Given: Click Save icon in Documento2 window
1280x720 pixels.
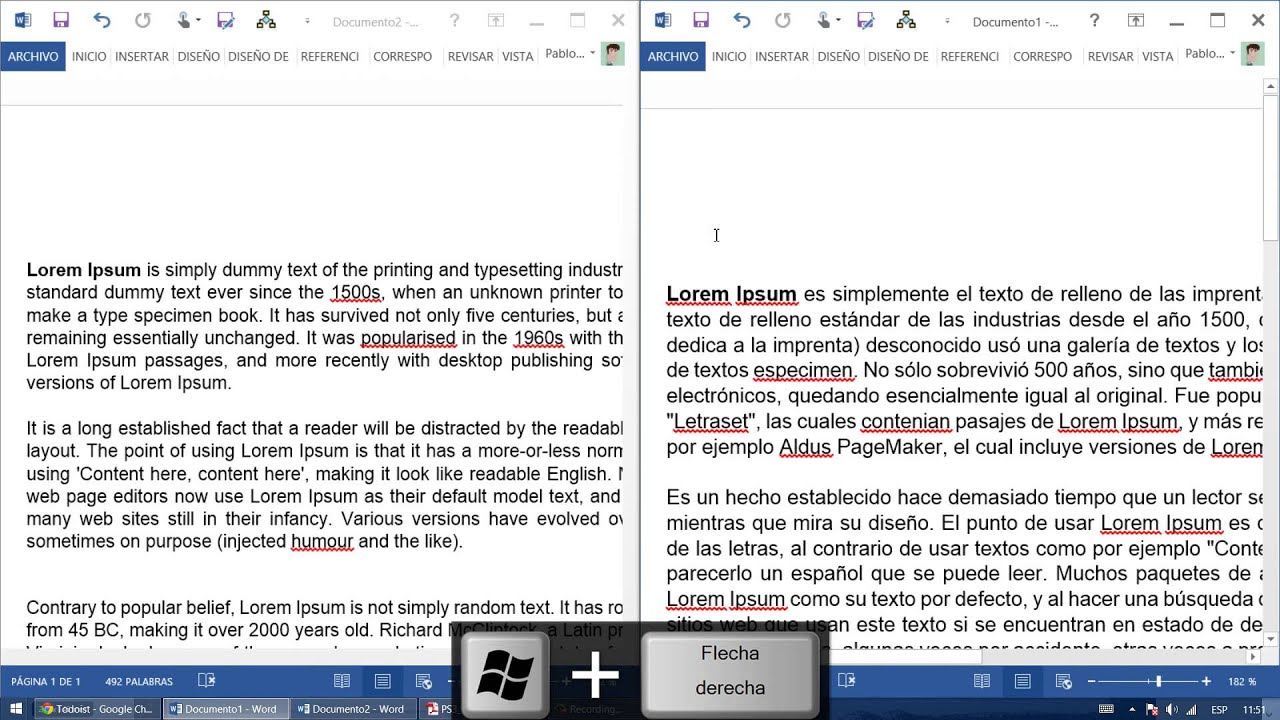Looking at the screenshot, I should click(x=61, y=20).
